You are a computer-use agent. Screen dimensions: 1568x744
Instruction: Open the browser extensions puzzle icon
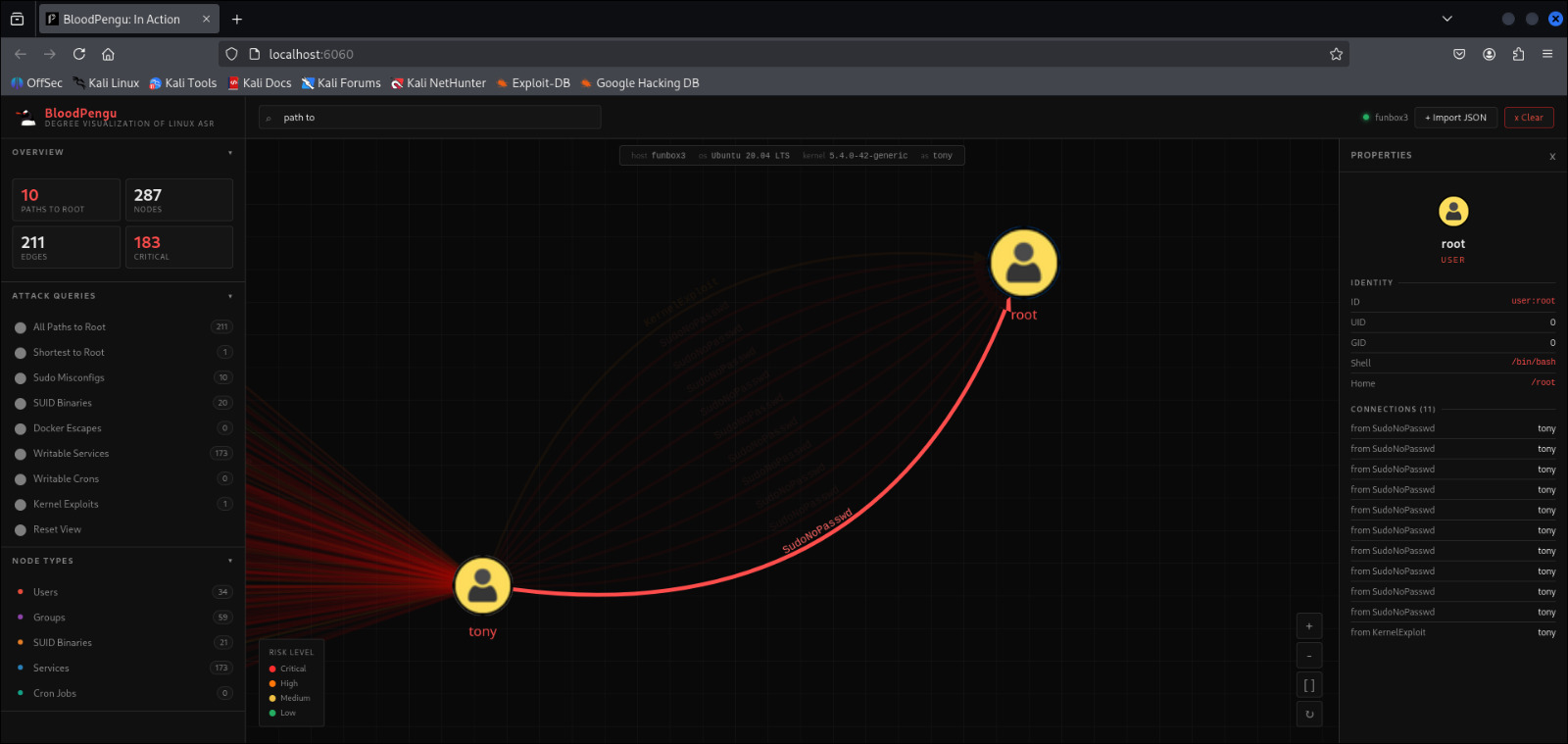click(x=1518, y=54)
